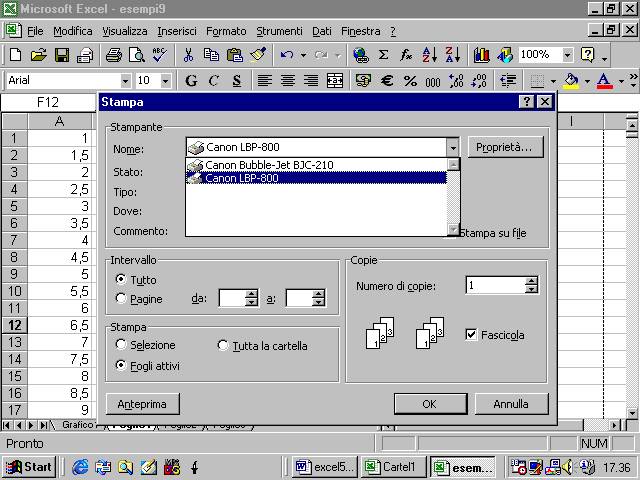Viewport: 640px width, 480px height.
Task: Open the fx function wizard
Action: click(406, 55)
